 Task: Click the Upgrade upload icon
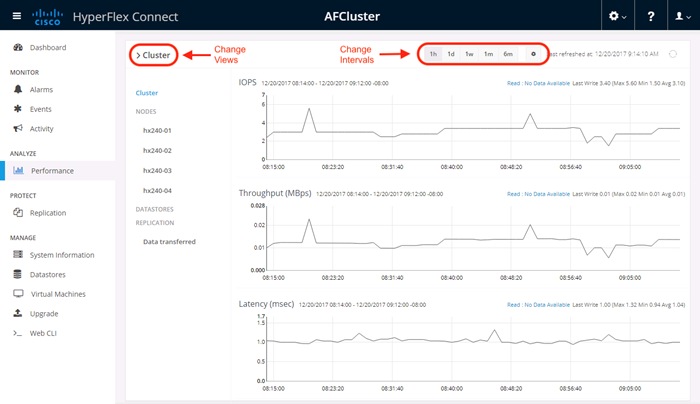tap(17, 313)
